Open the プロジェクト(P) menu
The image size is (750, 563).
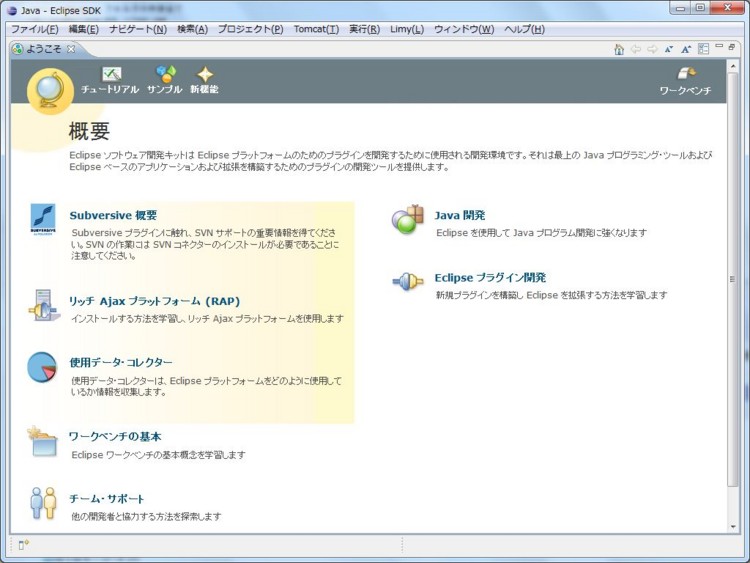tap(251, 29)
